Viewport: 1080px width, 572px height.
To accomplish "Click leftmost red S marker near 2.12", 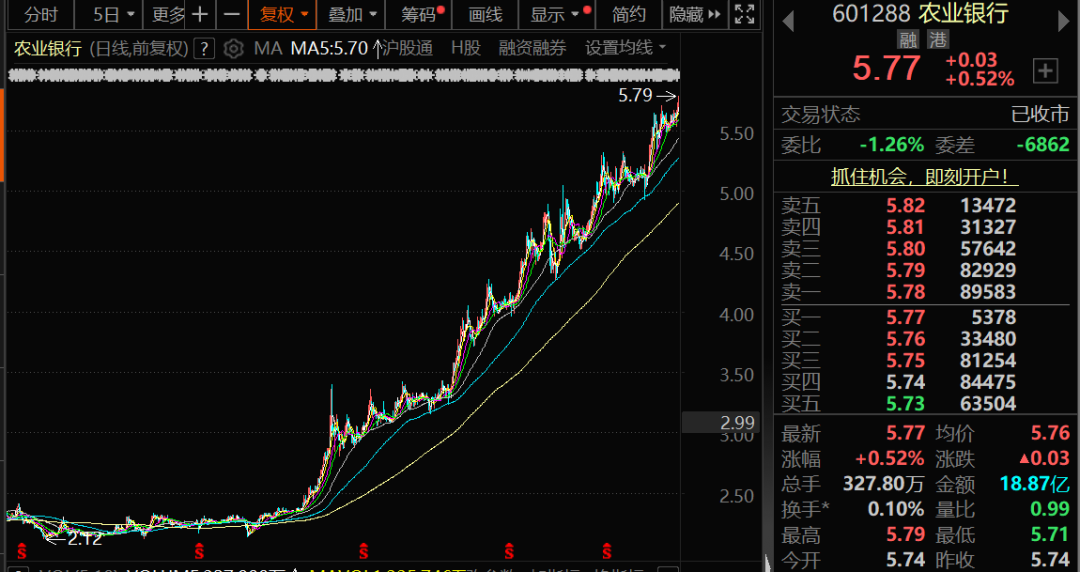I will pos(22,551).
